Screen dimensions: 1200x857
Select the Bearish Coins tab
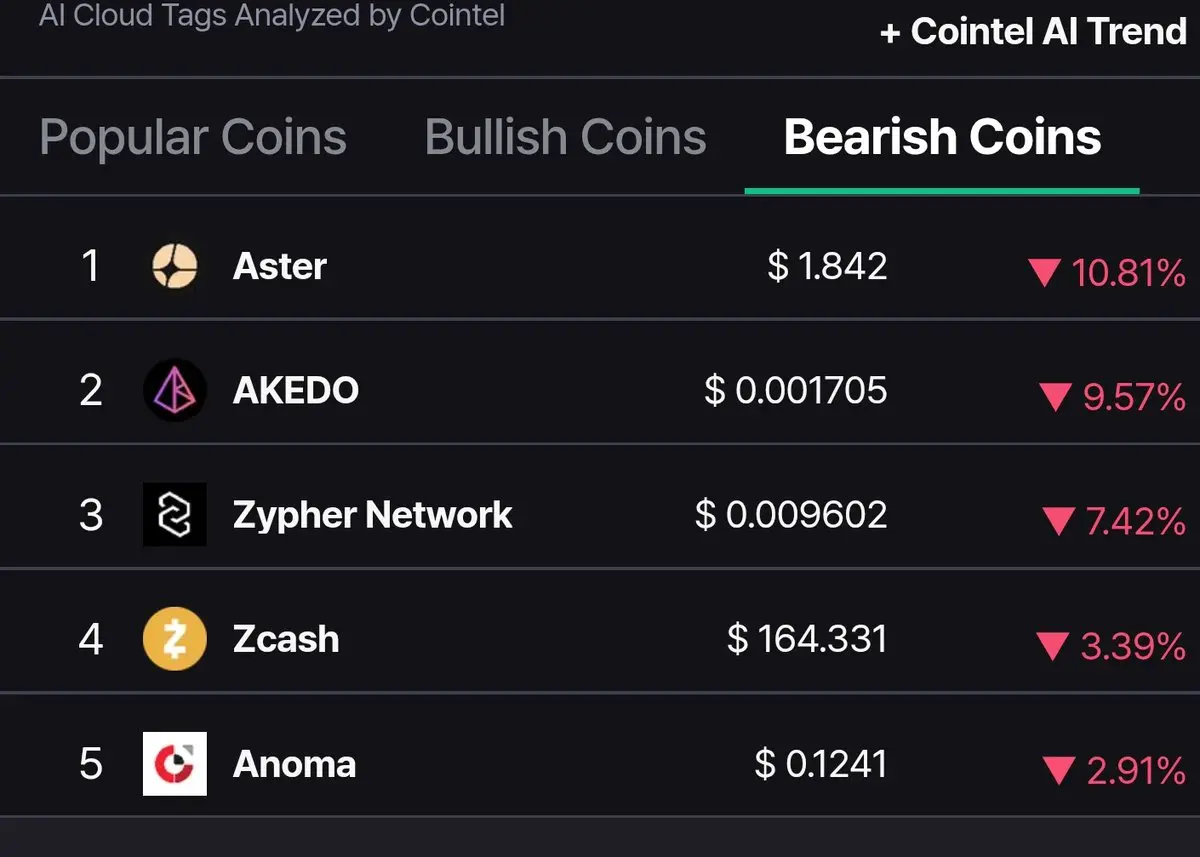[942, 137]
